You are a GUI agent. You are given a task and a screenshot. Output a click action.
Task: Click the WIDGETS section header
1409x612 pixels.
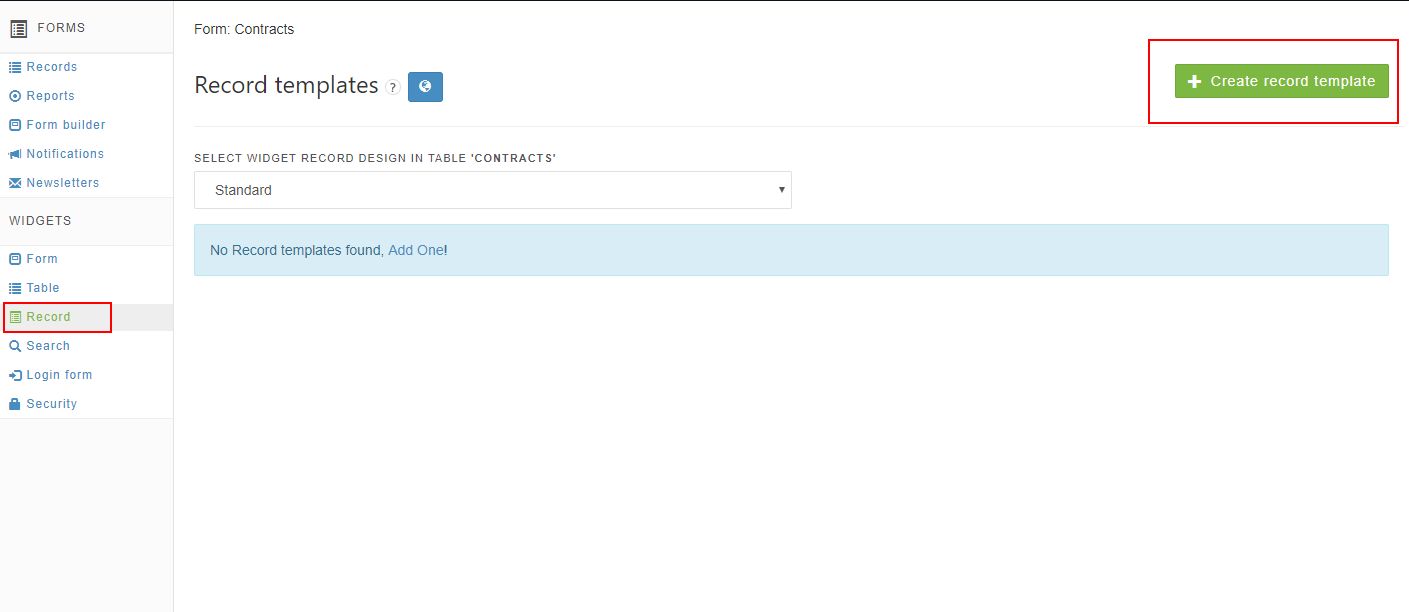[40, 220]
